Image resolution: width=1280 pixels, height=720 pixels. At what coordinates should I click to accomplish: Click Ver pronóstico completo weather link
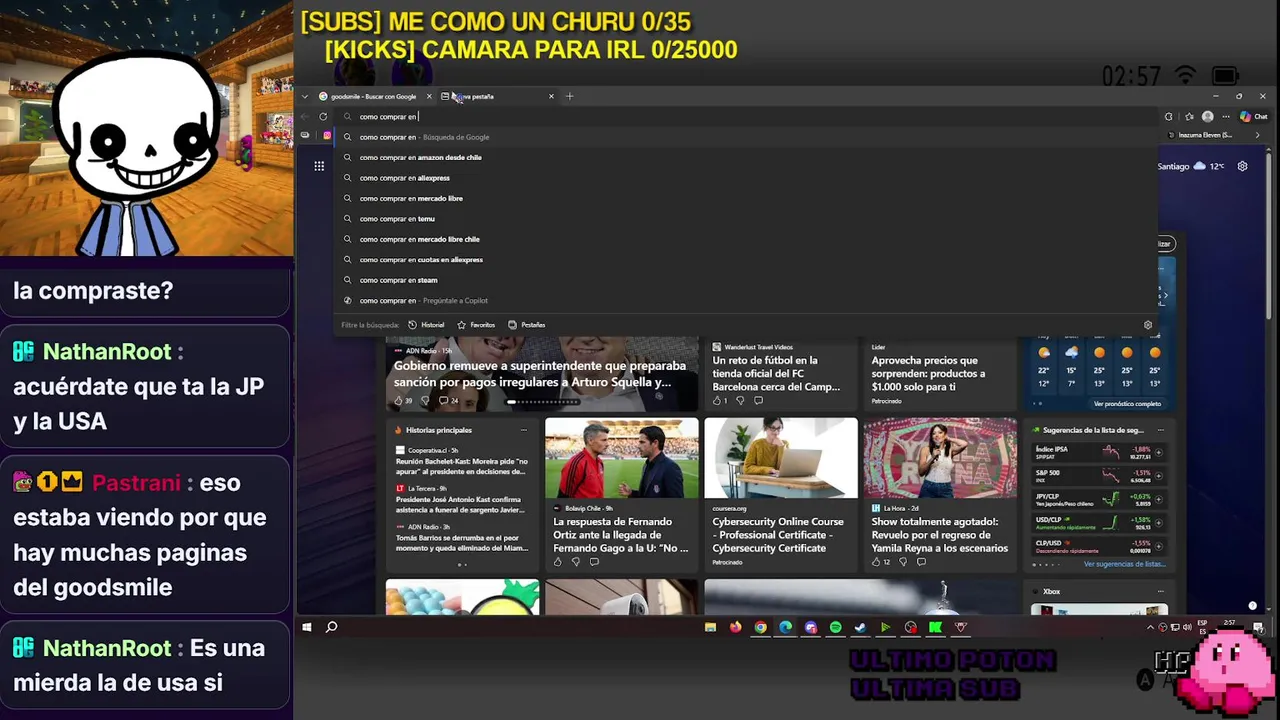pyautogui.click(x=1127, y=404)
